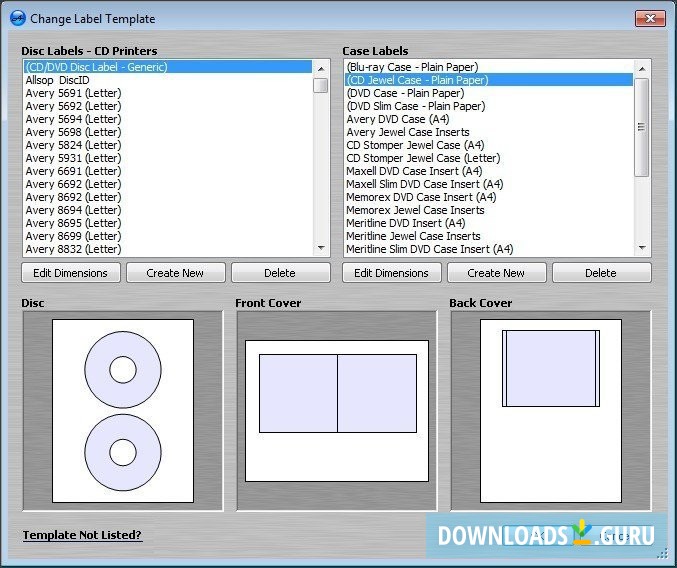Select Avery DVD Case (A4)

click(x=489, y=119)
